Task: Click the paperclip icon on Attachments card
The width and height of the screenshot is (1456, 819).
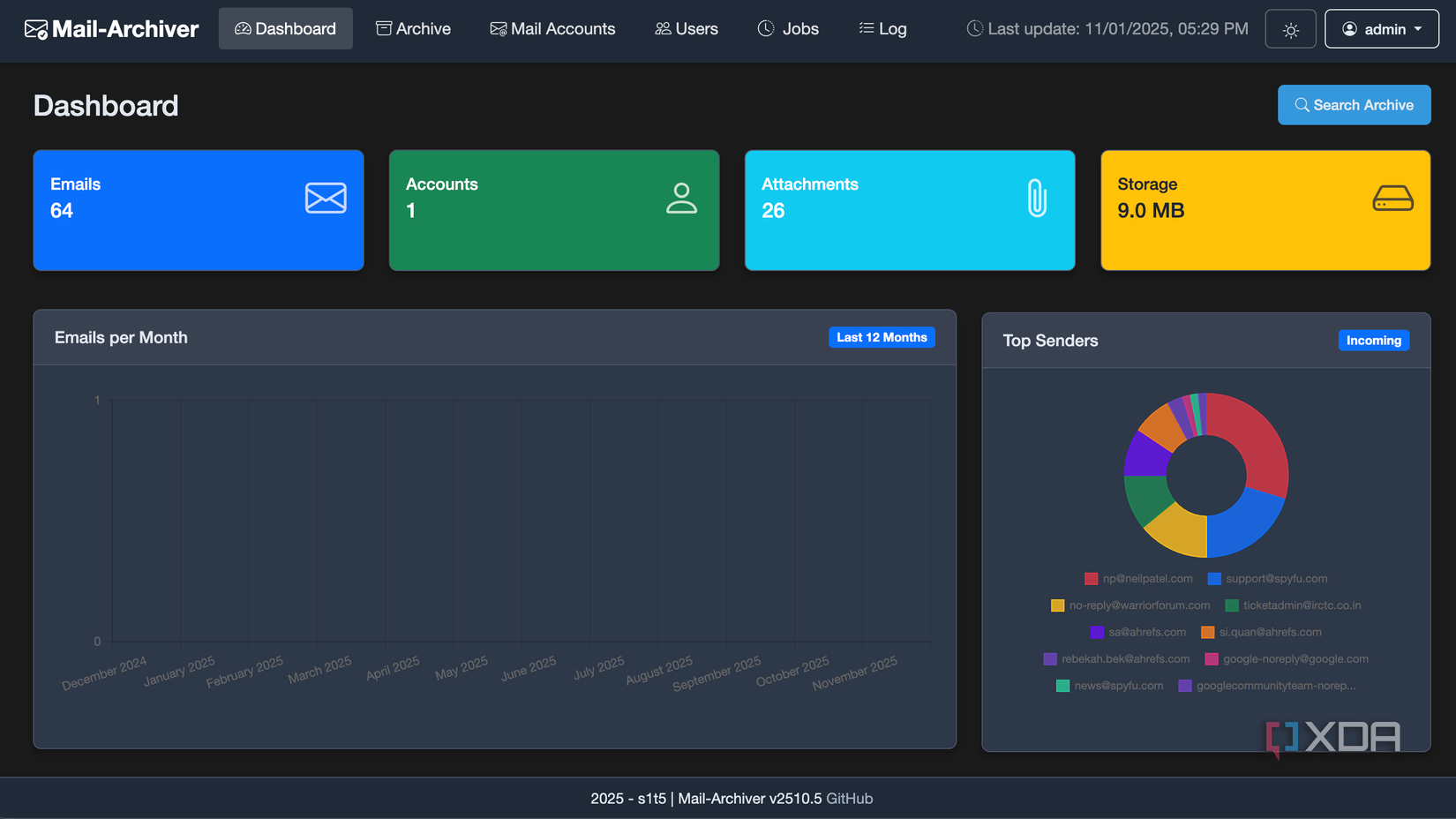Action: [1037, 198]
